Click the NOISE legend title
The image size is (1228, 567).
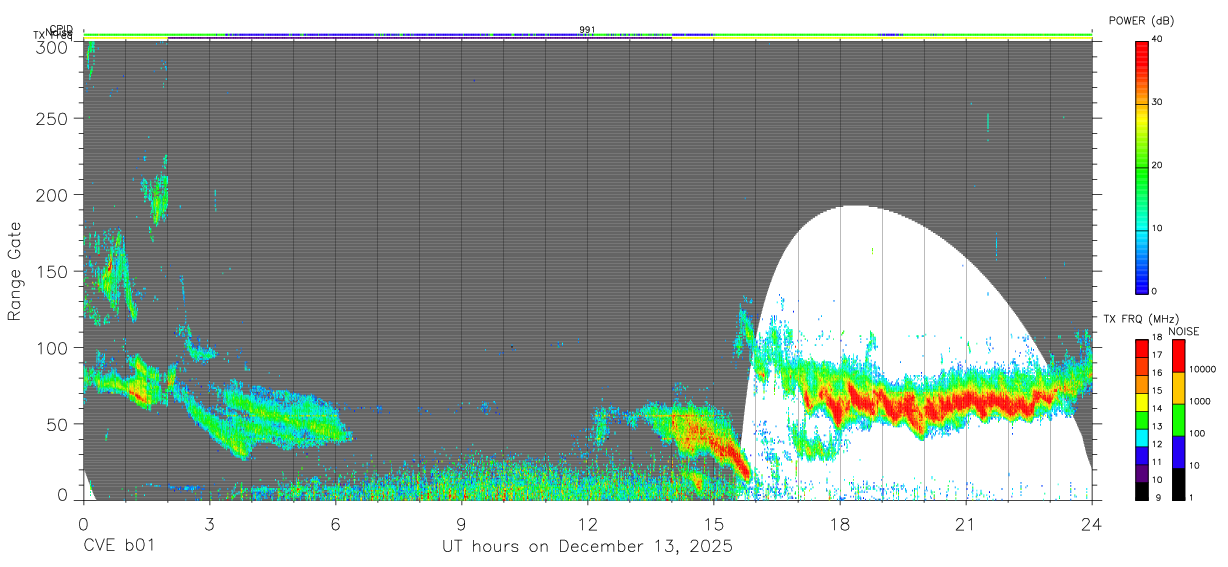click(x=1184, y=331)
